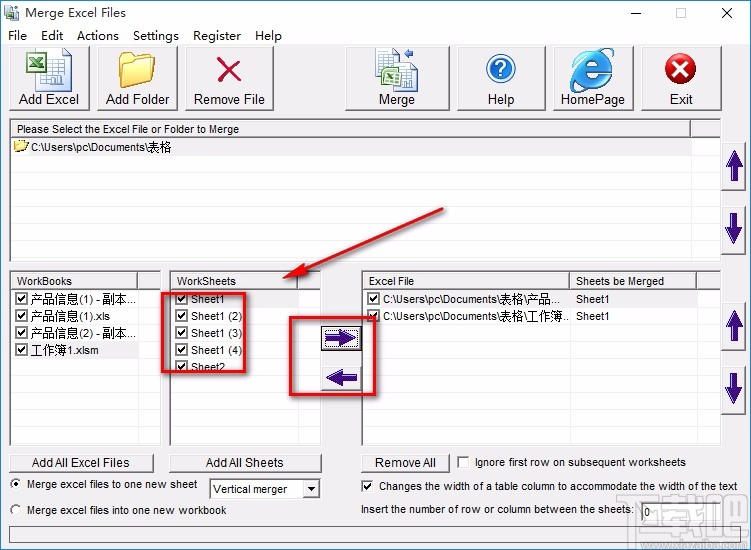Select Sheet1 text in 产品 merged row
751x550 pixels.
[592, 299]
